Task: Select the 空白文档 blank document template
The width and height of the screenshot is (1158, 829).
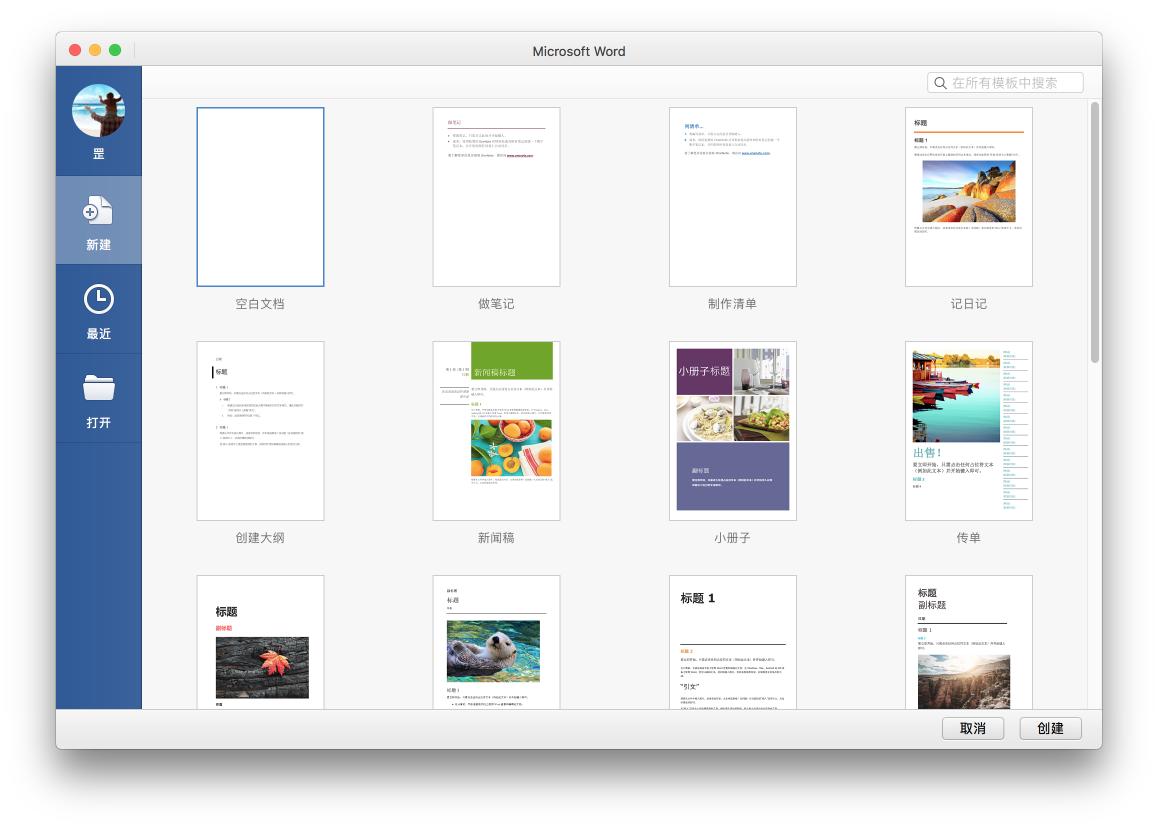Action: coord(260,197)
